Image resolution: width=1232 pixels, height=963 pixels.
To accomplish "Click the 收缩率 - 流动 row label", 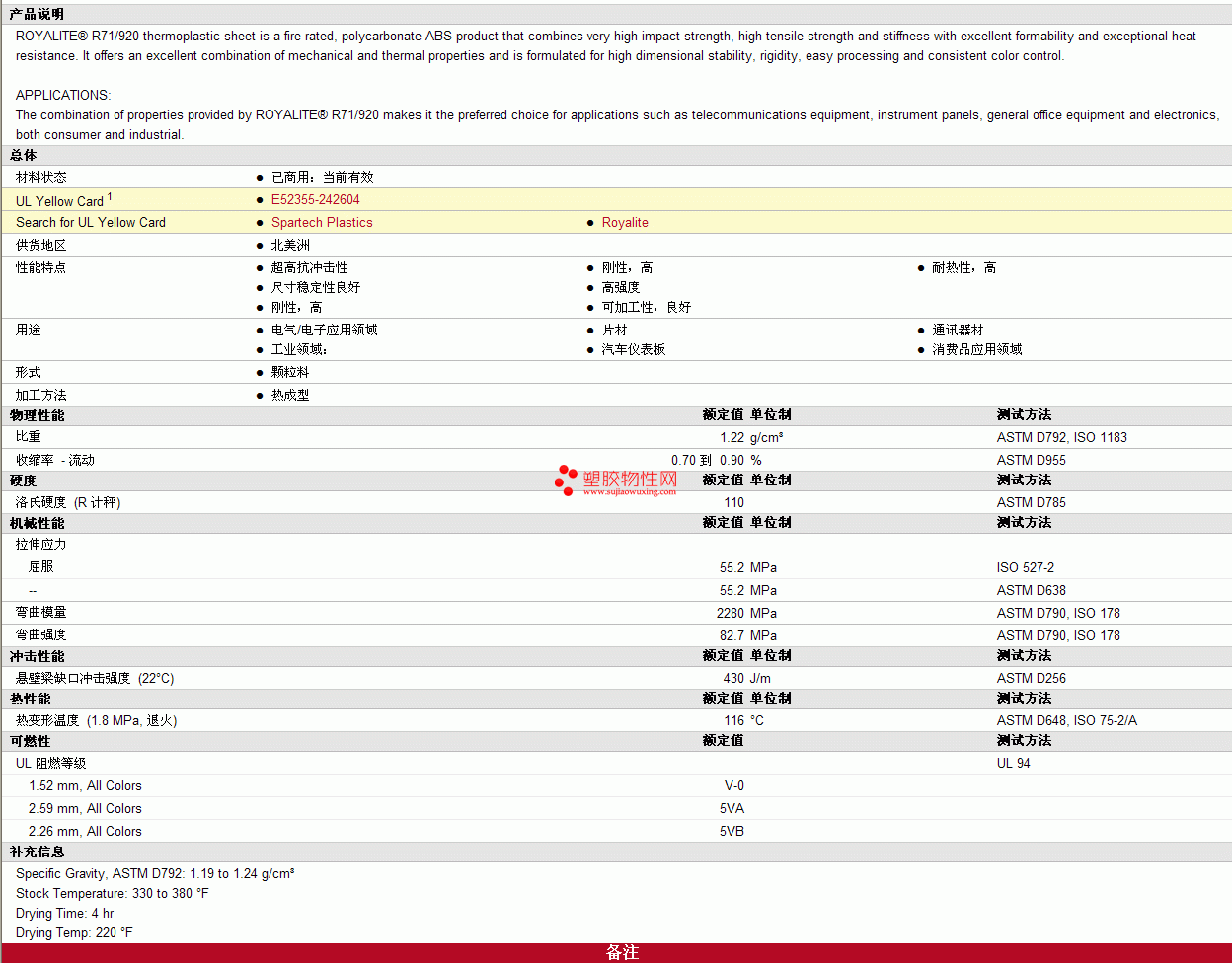I will 55,460.
